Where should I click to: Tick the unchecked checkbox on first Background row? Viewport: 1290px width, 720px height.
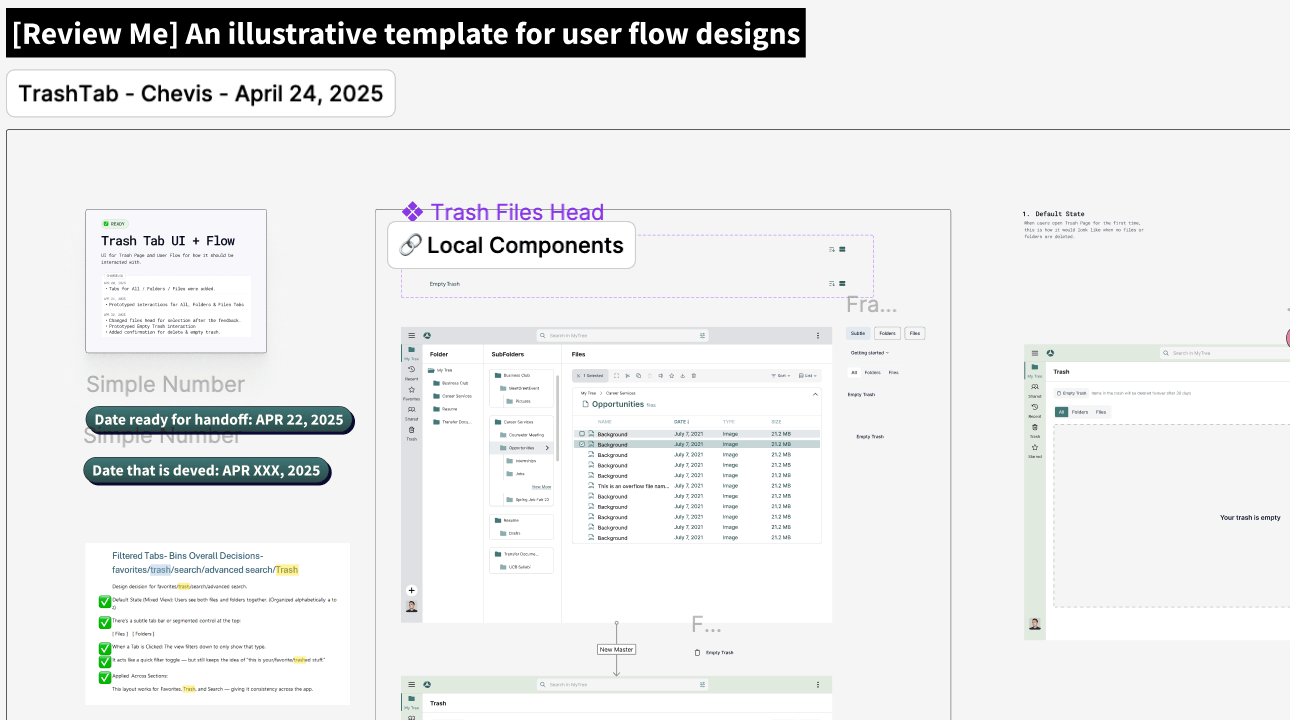coord(582,434)
